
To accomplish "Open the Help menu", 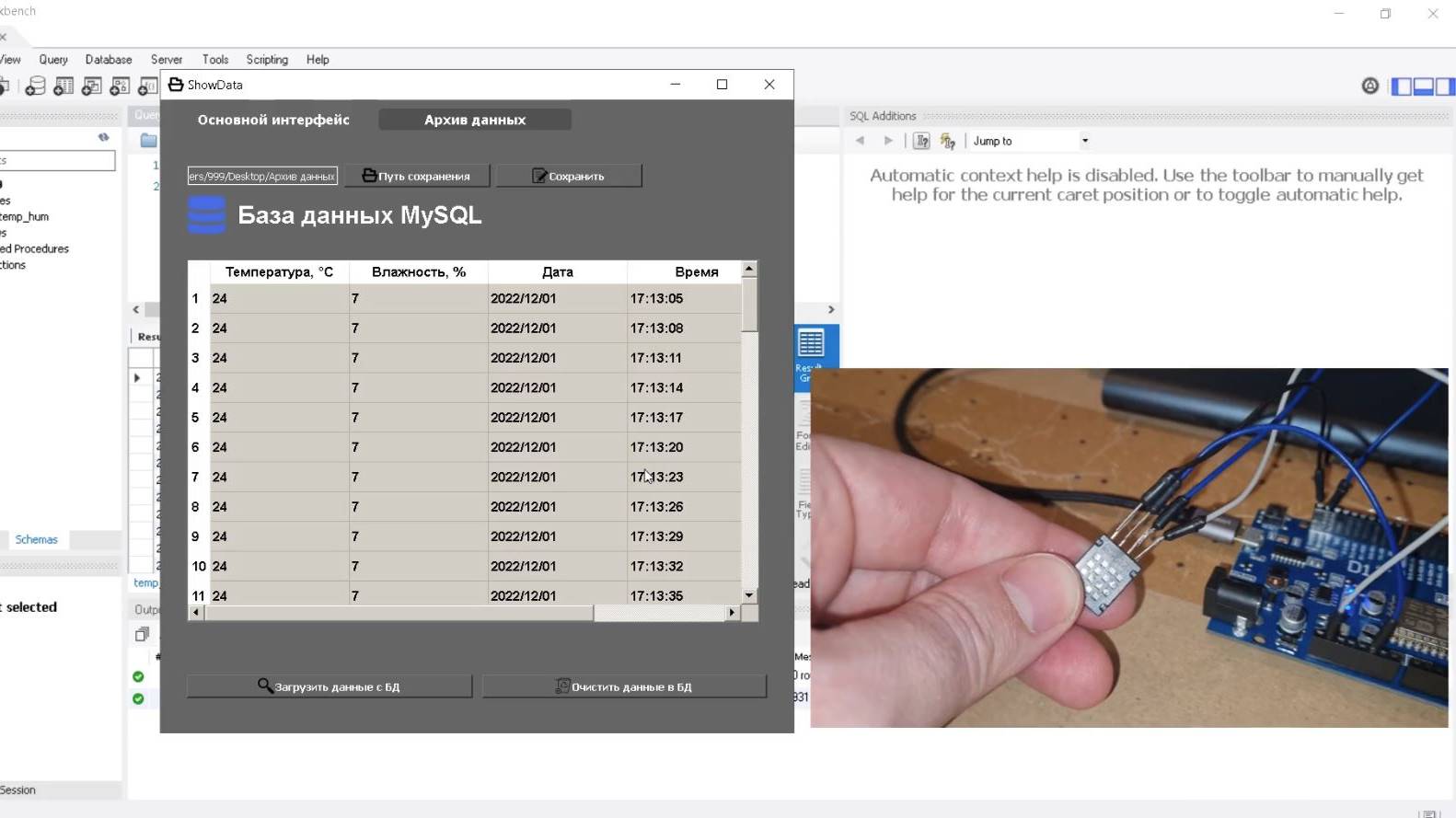I will (318, 59).
